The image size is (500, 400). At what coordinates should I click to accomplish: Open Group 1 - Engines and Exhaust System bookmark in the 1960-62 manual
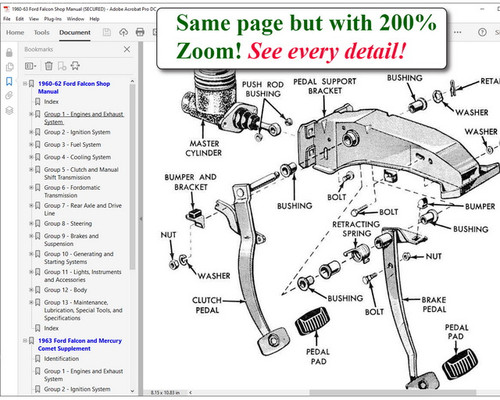(x=84, y=118)
